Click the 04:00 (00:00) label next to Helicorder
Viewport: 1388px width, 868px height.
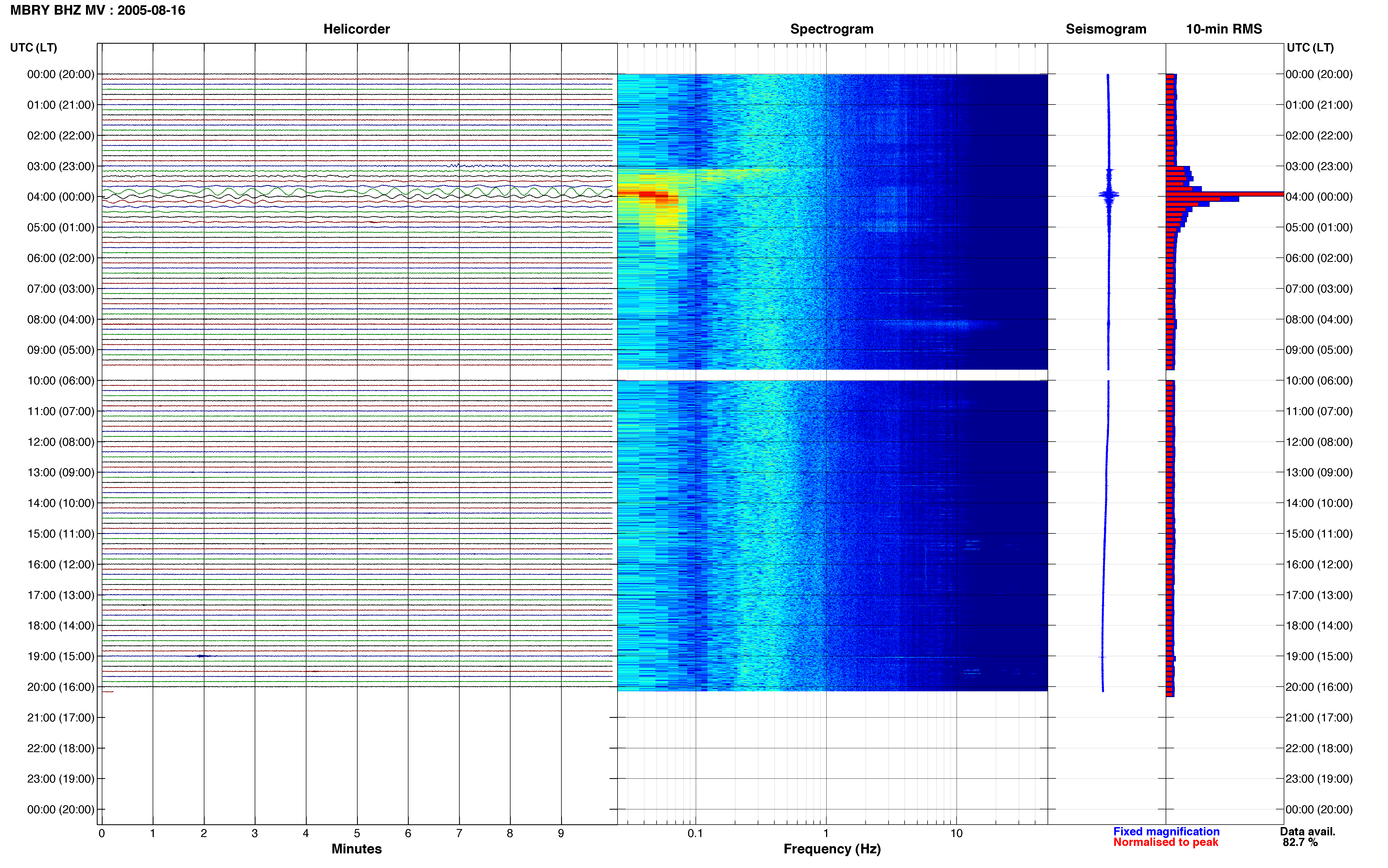[61, 197]
